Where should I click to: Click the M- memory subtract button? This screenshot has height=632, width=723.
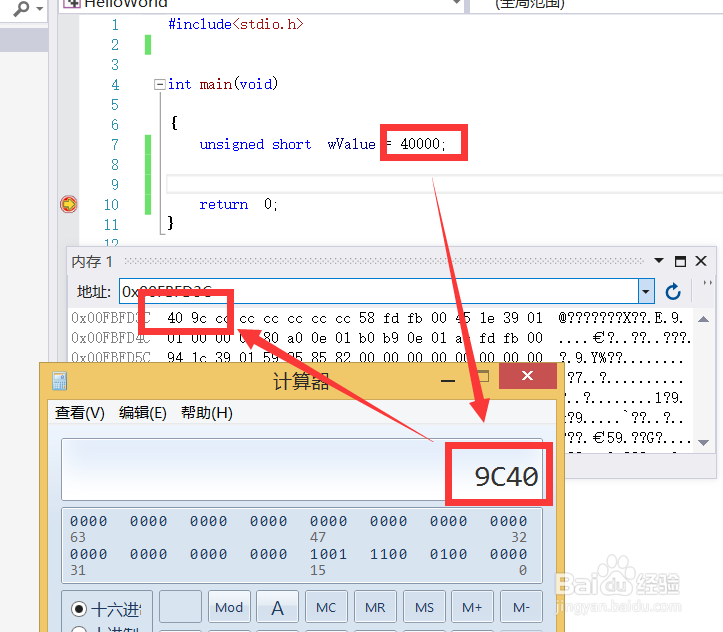click(x=521, y=608)
